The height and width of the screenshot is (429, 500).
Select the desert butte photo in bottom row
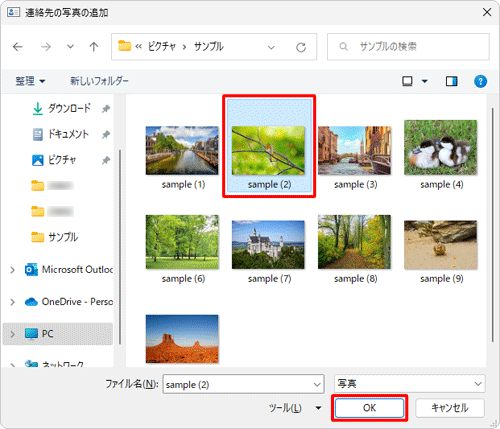click(182, 339)
